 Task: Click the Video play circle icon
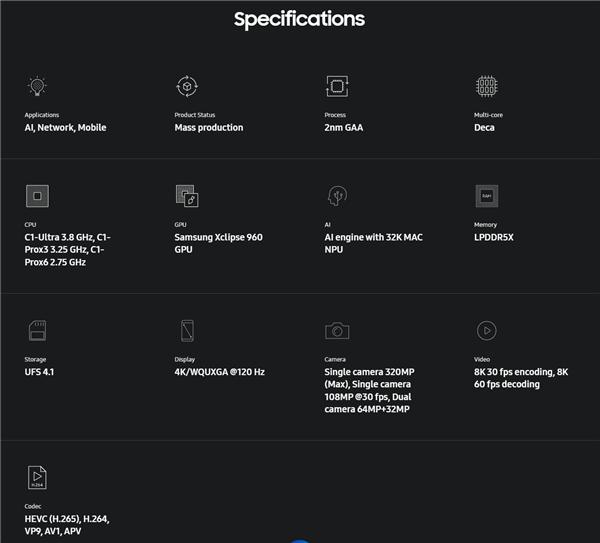486,330
